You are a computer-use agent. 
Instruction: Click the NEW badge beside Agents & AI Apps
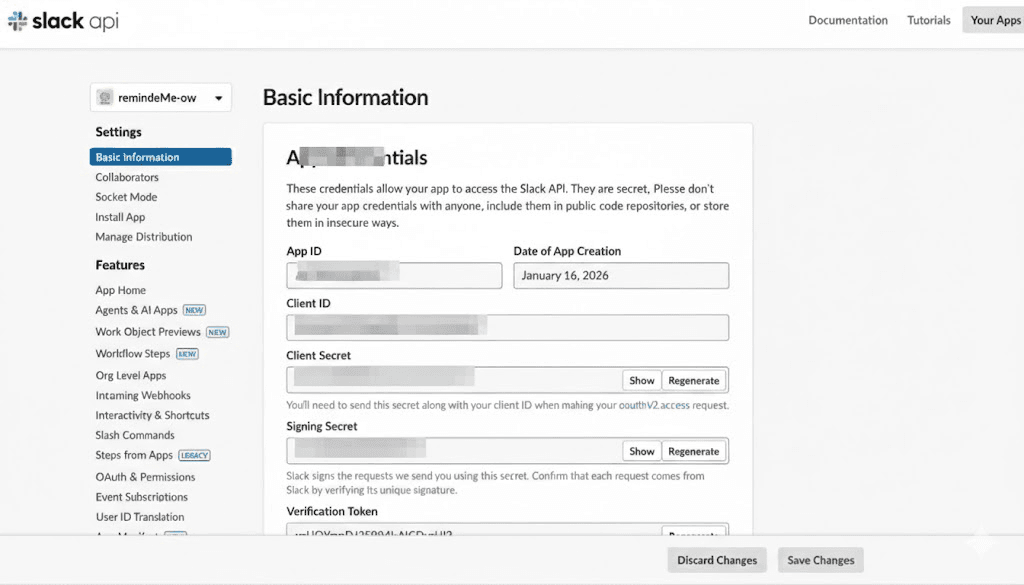[194, 310]
